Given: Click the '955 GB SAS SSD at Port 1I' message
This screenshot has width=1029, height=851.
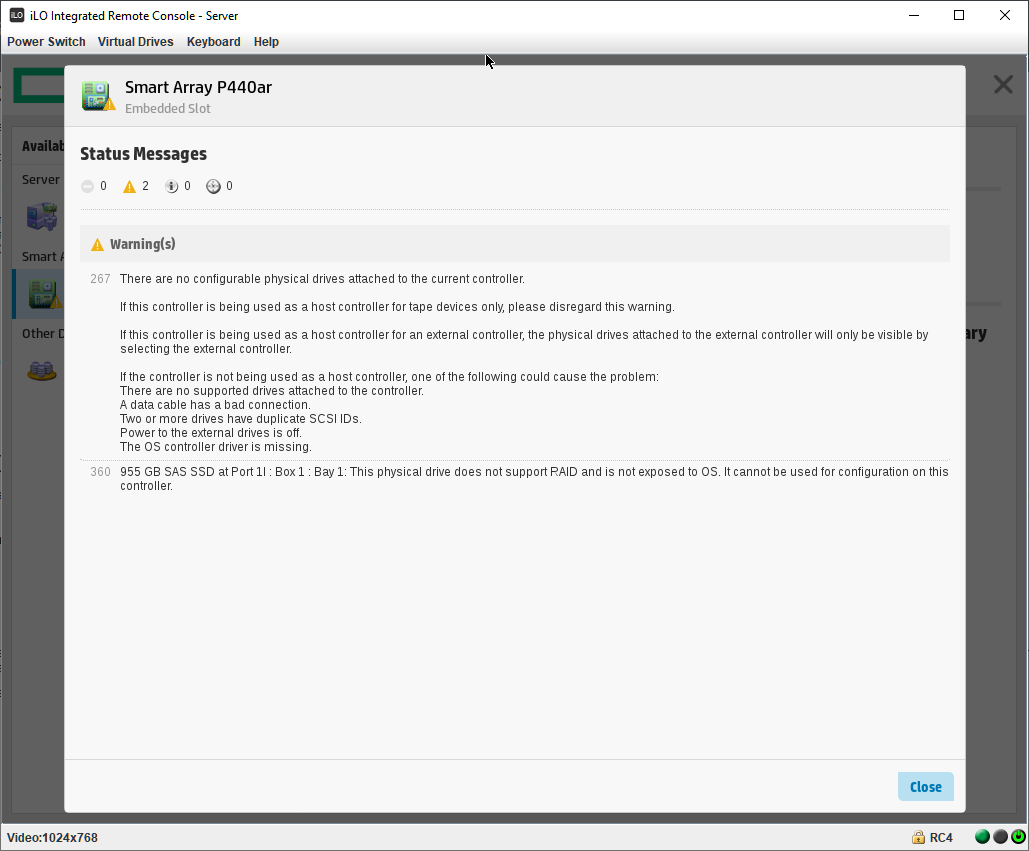Looking at the screenshot, I should pyautogui.click(x=534, y=479).
